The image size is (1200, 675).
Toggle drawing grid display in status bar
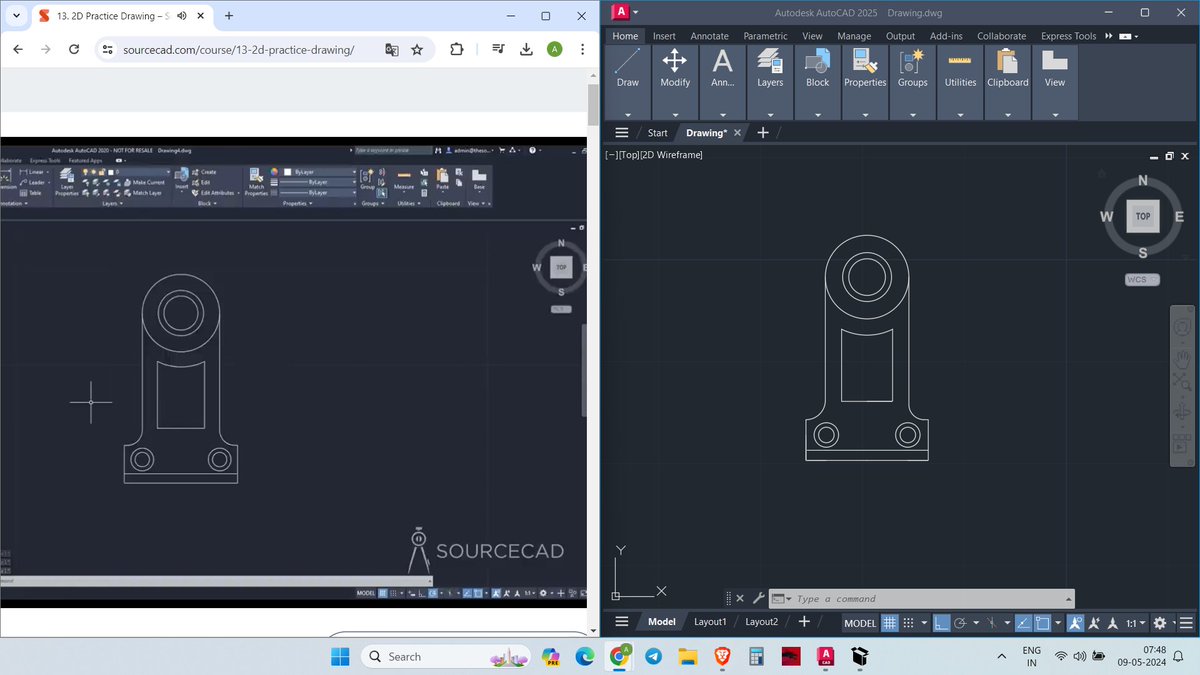point(889,623)
